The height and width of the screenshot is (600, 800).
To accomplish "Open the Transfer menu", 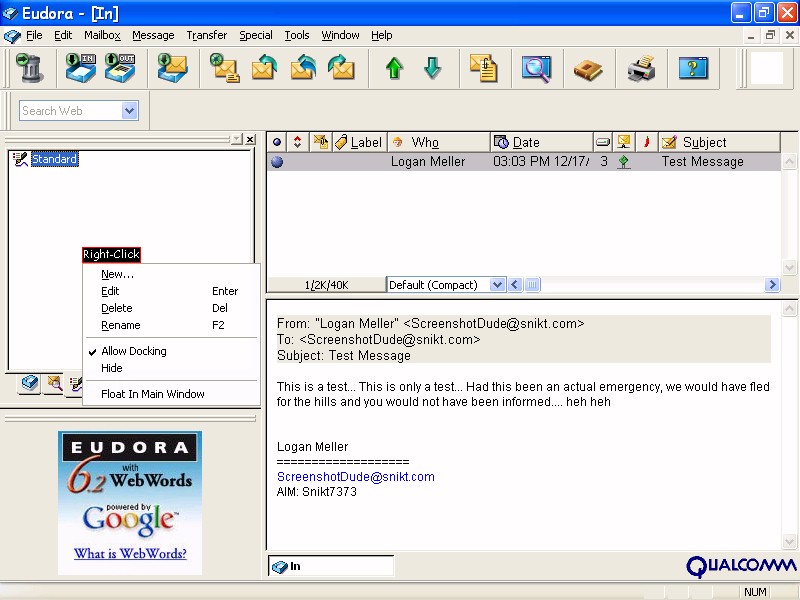I will click(207, 35).
